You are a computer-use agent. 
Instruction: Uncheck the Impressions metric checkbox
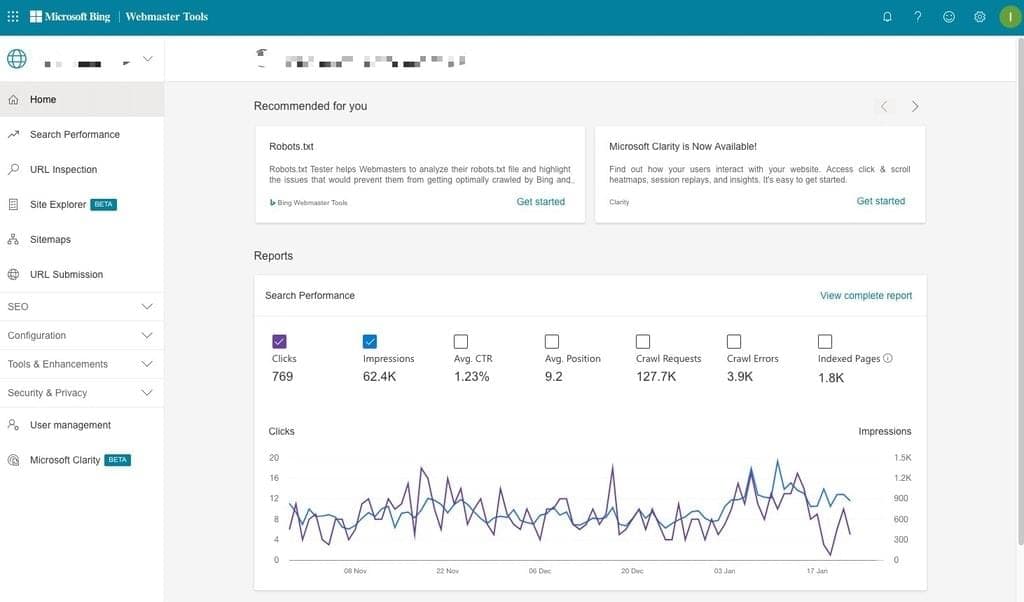[370, 341]
